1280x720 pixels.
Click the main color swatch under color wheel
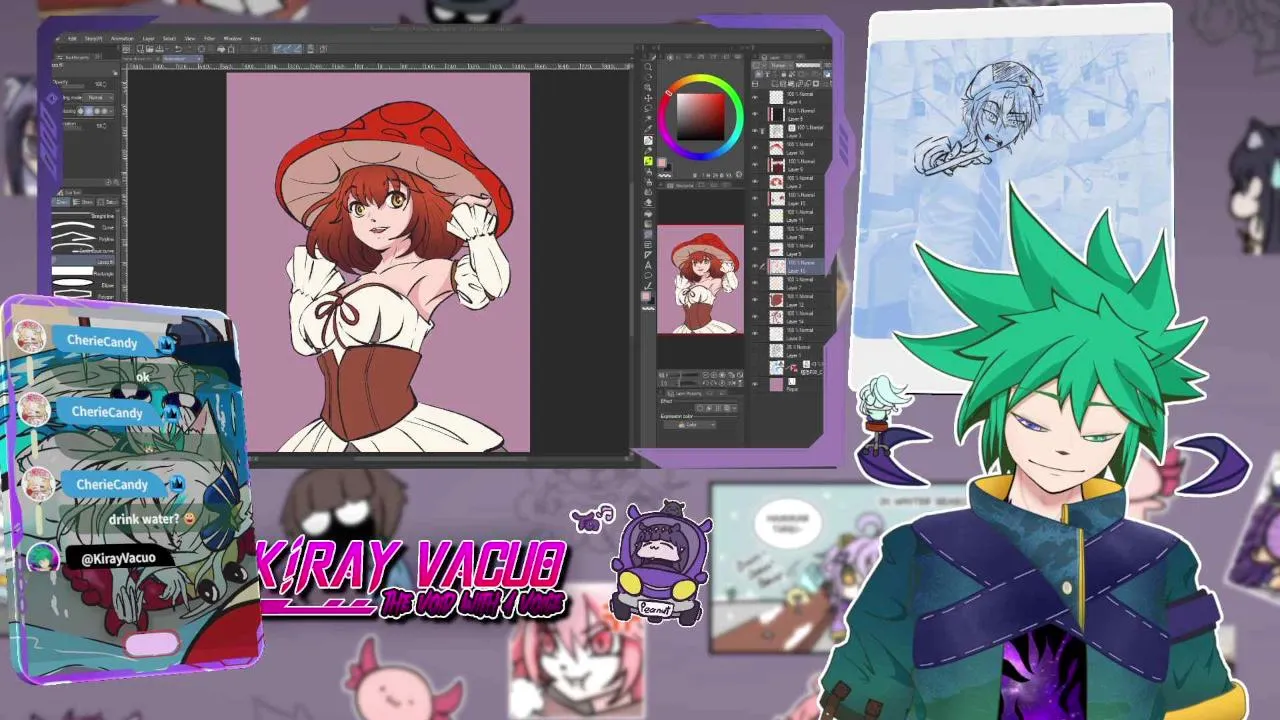point(662,162)
